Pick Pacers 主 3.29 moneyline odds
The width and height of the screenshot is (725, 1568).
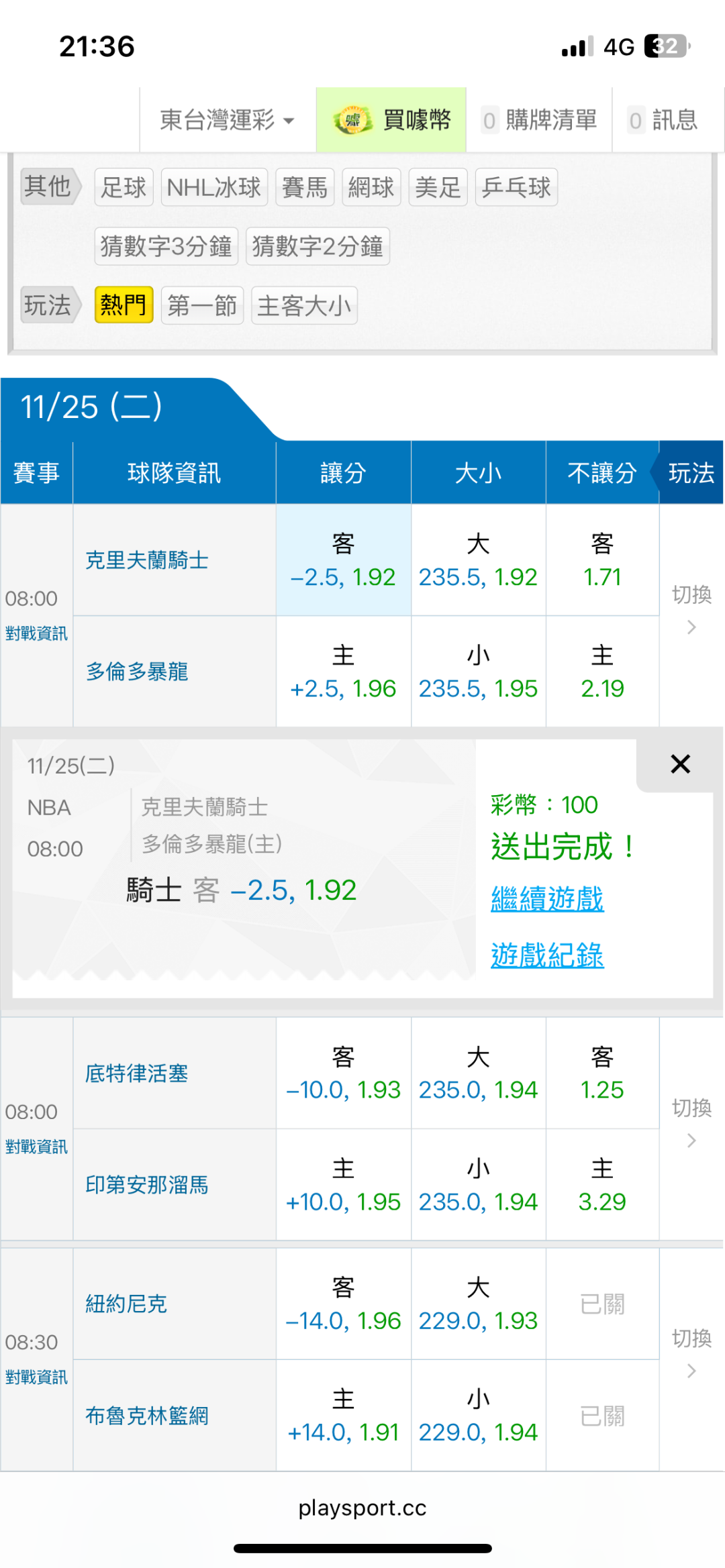click(602, 1186)
